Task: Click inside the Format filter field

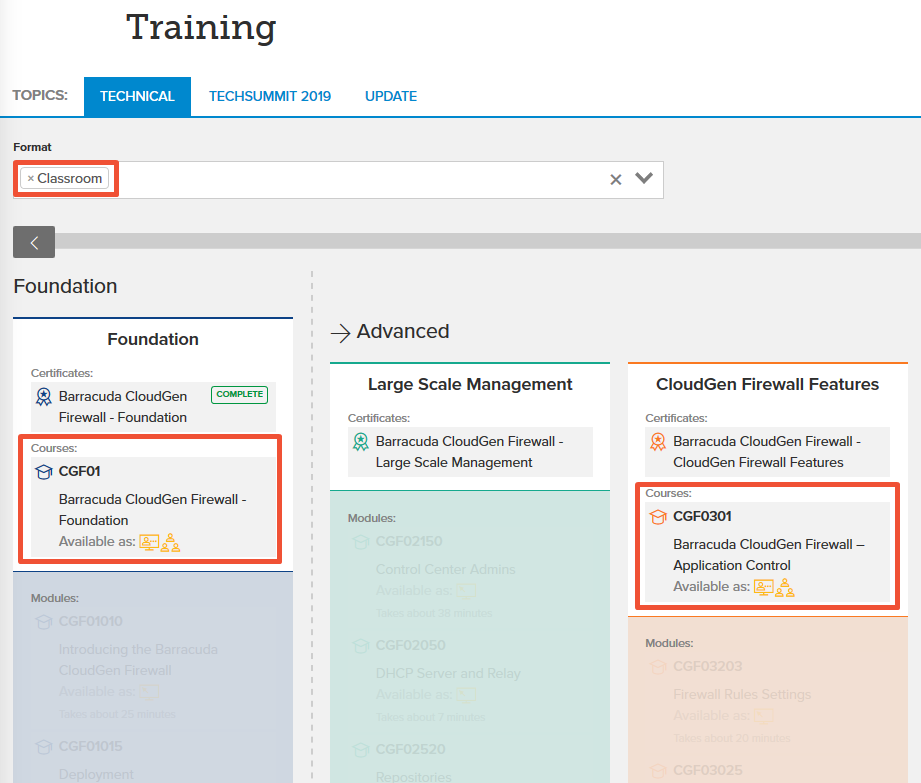Action: click(x=338, y=180)
